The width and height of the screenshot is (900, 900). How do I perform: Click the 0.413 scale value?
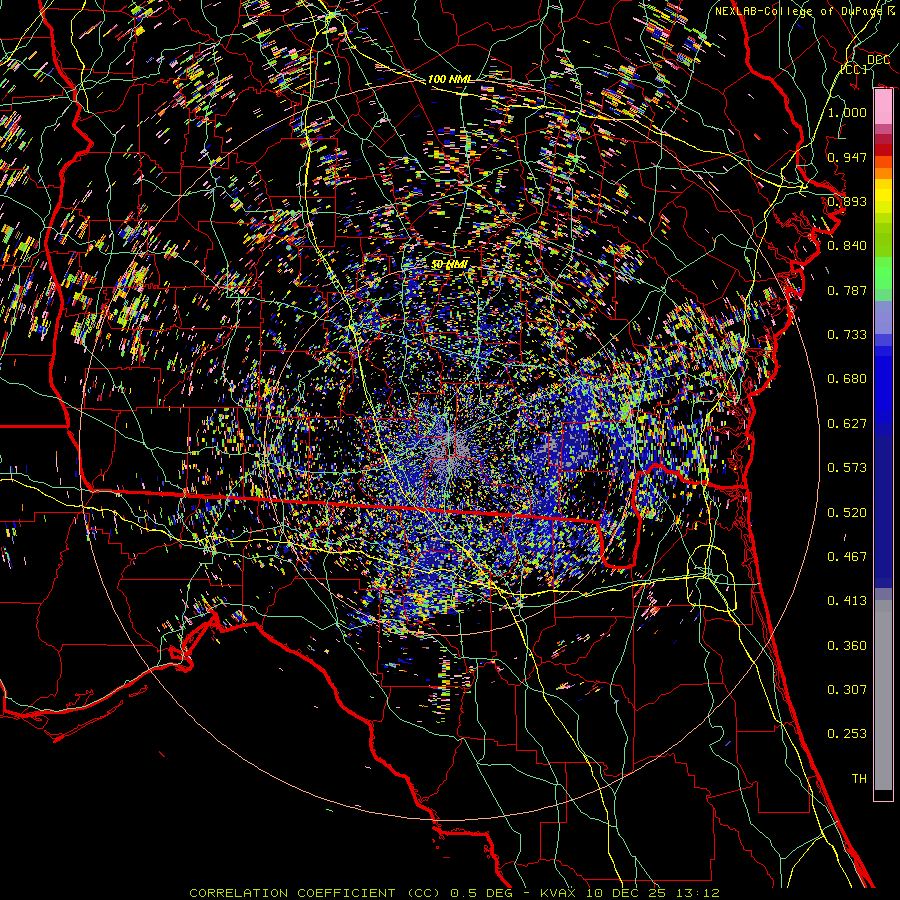tap(847, 600)
